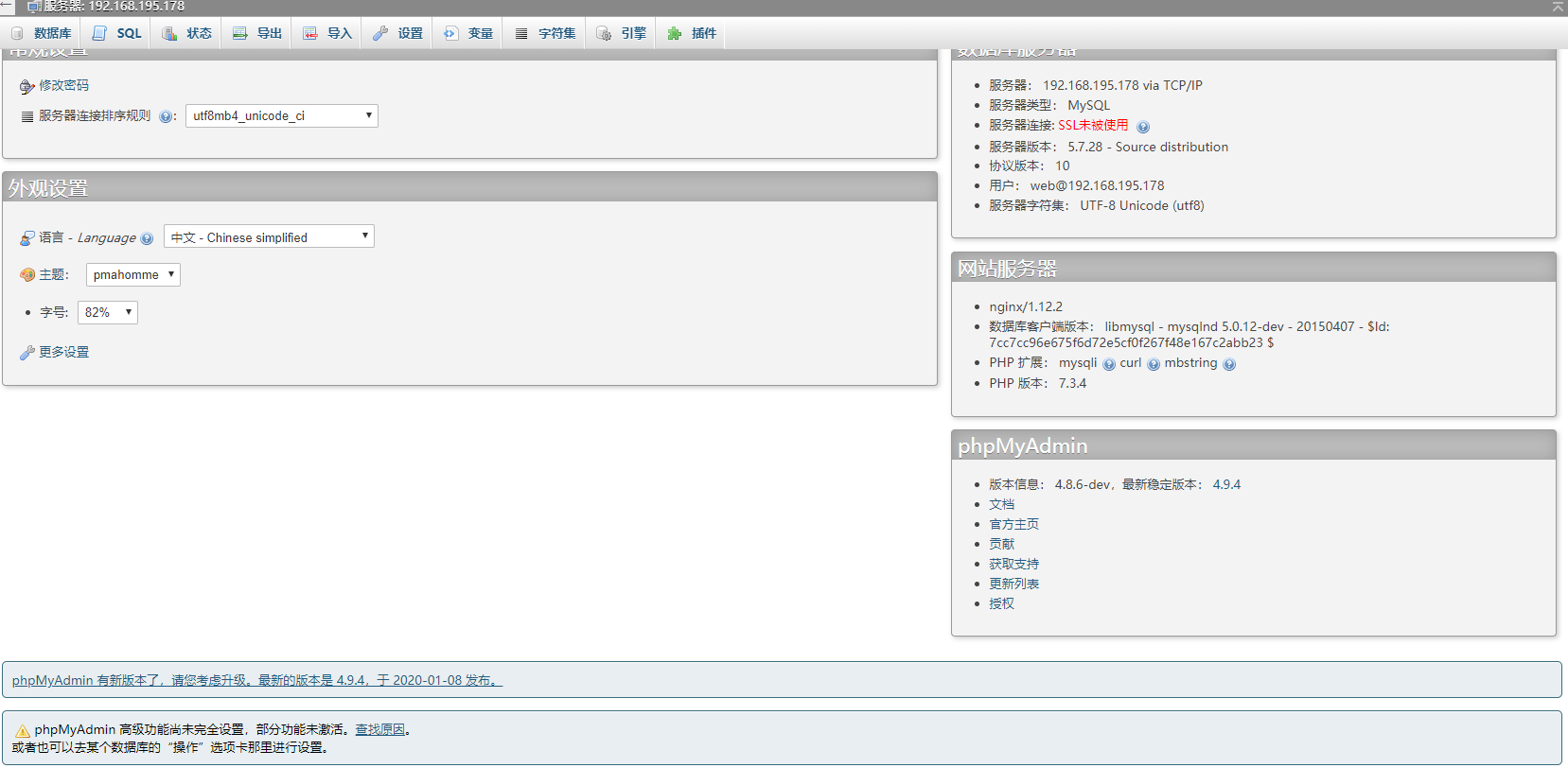Click the database icon in the tab bar
Viewport: 1568px width, 768px height.
17,33
